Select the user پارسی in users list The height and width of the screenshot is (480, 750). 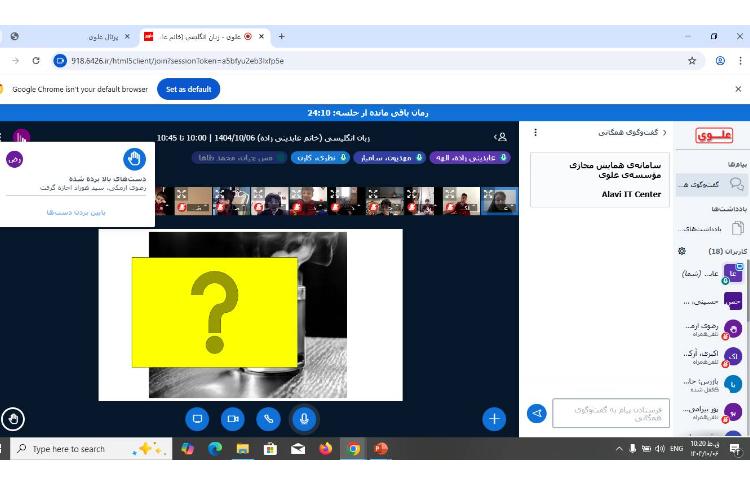pos(712,384)
